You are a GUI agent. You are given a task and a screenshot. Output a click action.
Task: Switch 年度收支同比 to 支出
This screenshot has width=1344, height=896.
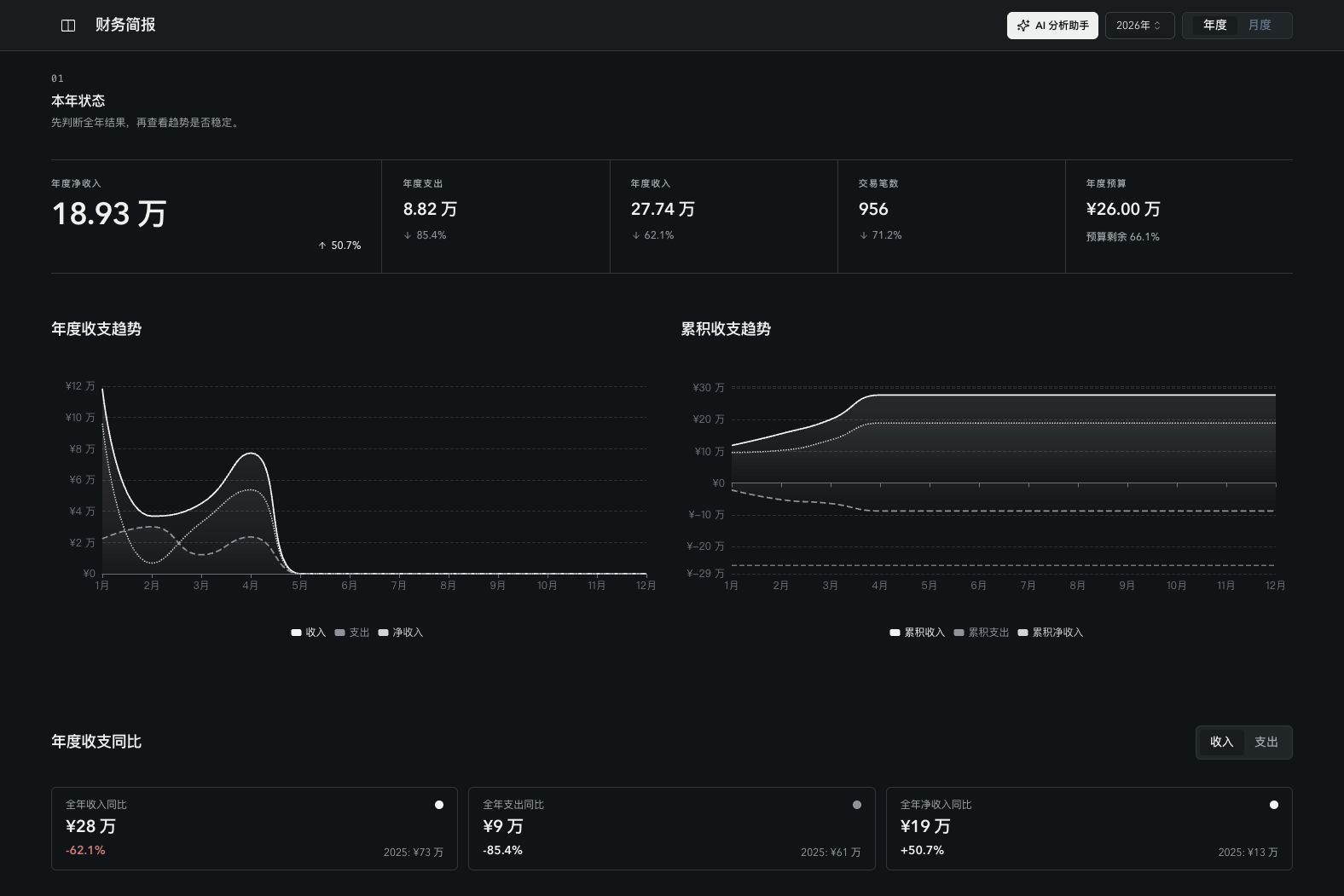(x=1266, y=743)
